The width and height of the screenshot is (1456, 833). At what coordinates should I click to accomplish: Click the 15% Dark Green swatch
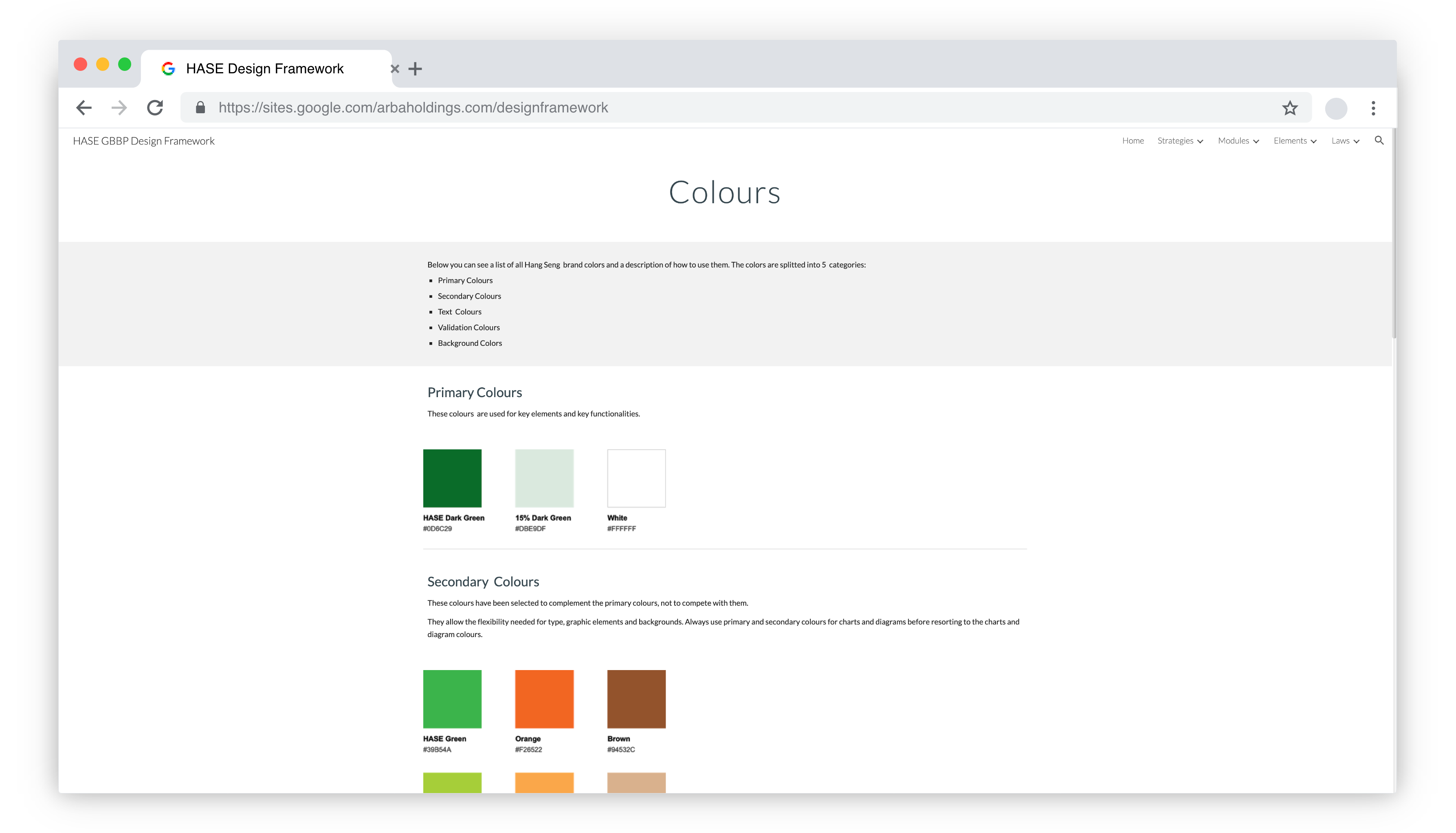(x=544, y=478)
